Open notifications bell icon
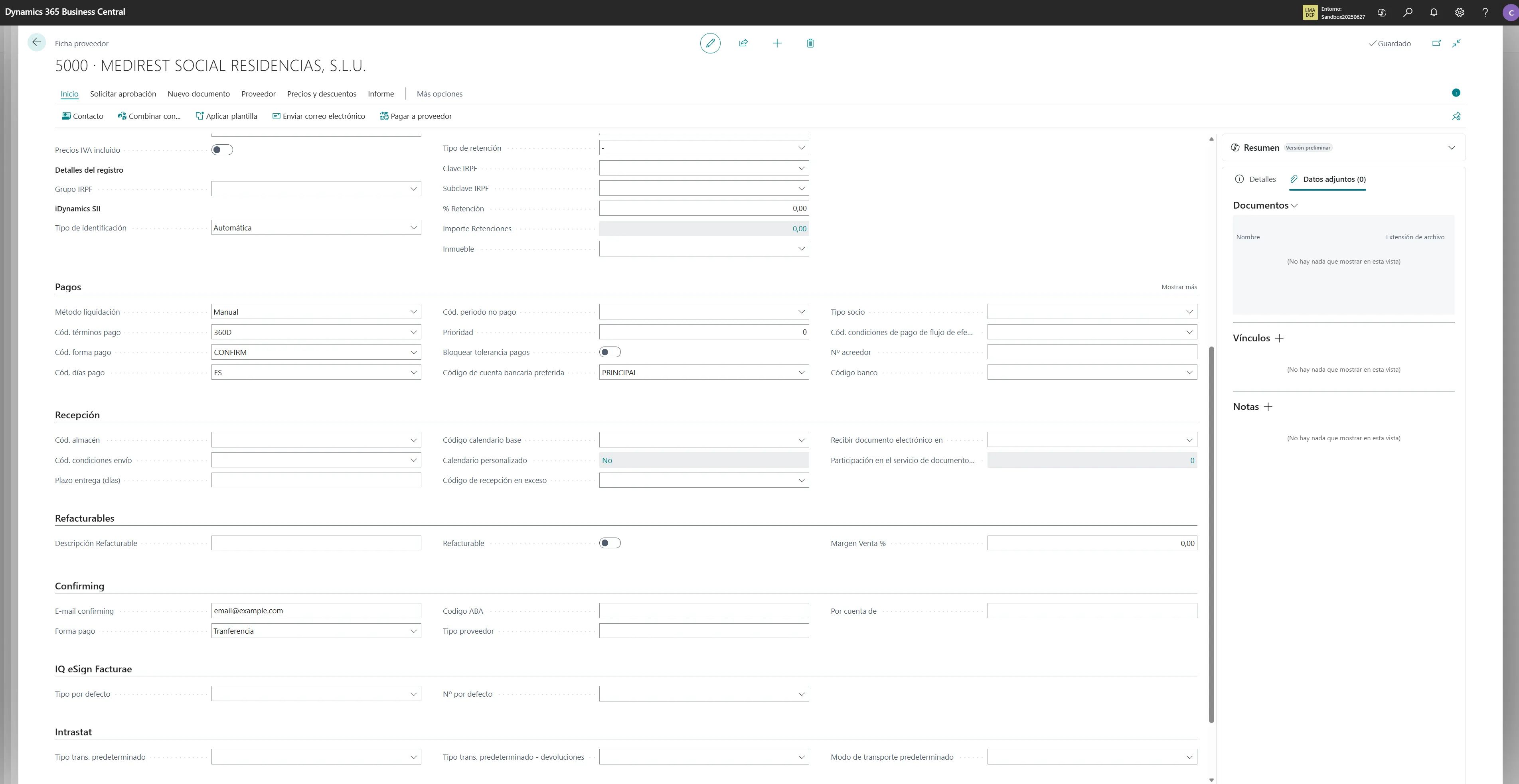Image resolution: width=1519 pixels, height=784 pixels. pyautogui.click(x=1434, y=12)
